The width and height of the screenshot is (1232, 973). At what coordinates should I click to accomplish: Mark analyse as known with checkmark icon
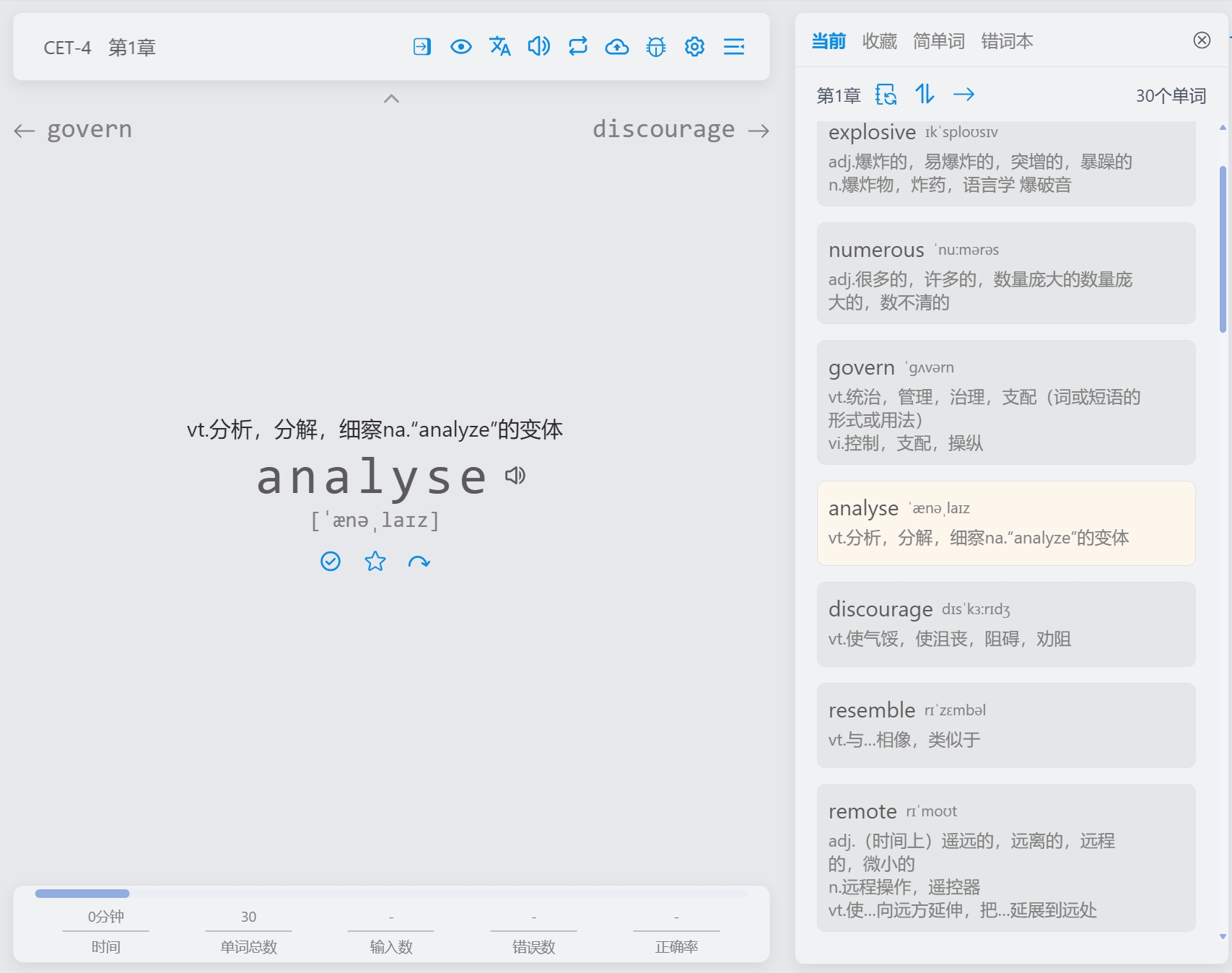[x=331, y=562]
